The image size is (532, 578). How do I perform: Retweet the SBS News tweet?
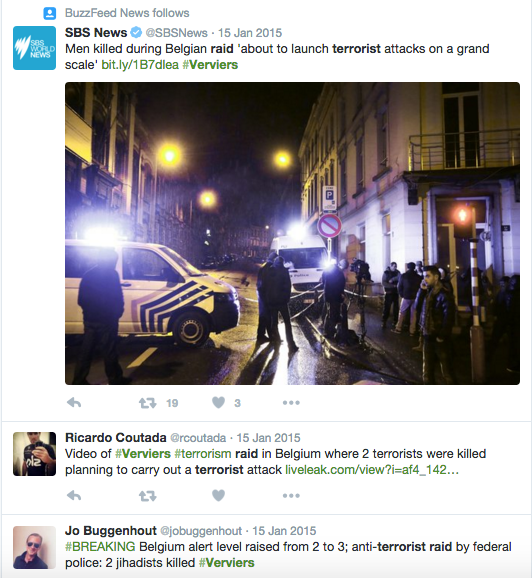coord(147,403)
